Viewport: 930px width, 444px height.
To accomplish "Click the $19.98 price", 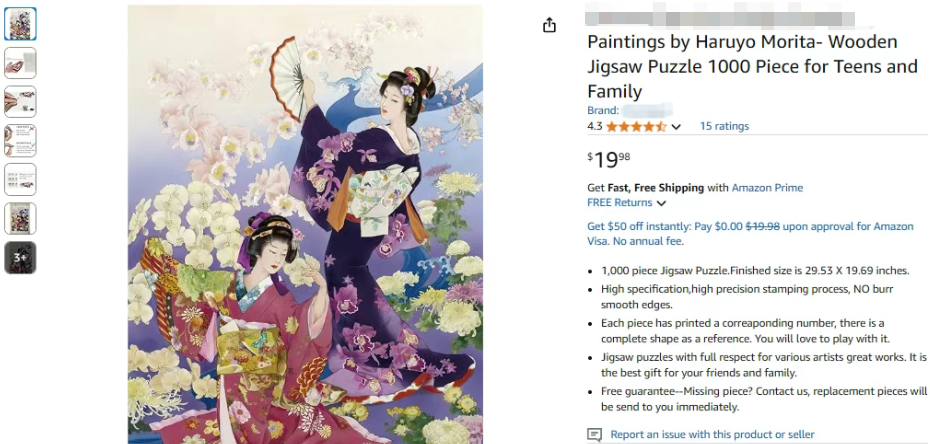I will pos(609,159).
